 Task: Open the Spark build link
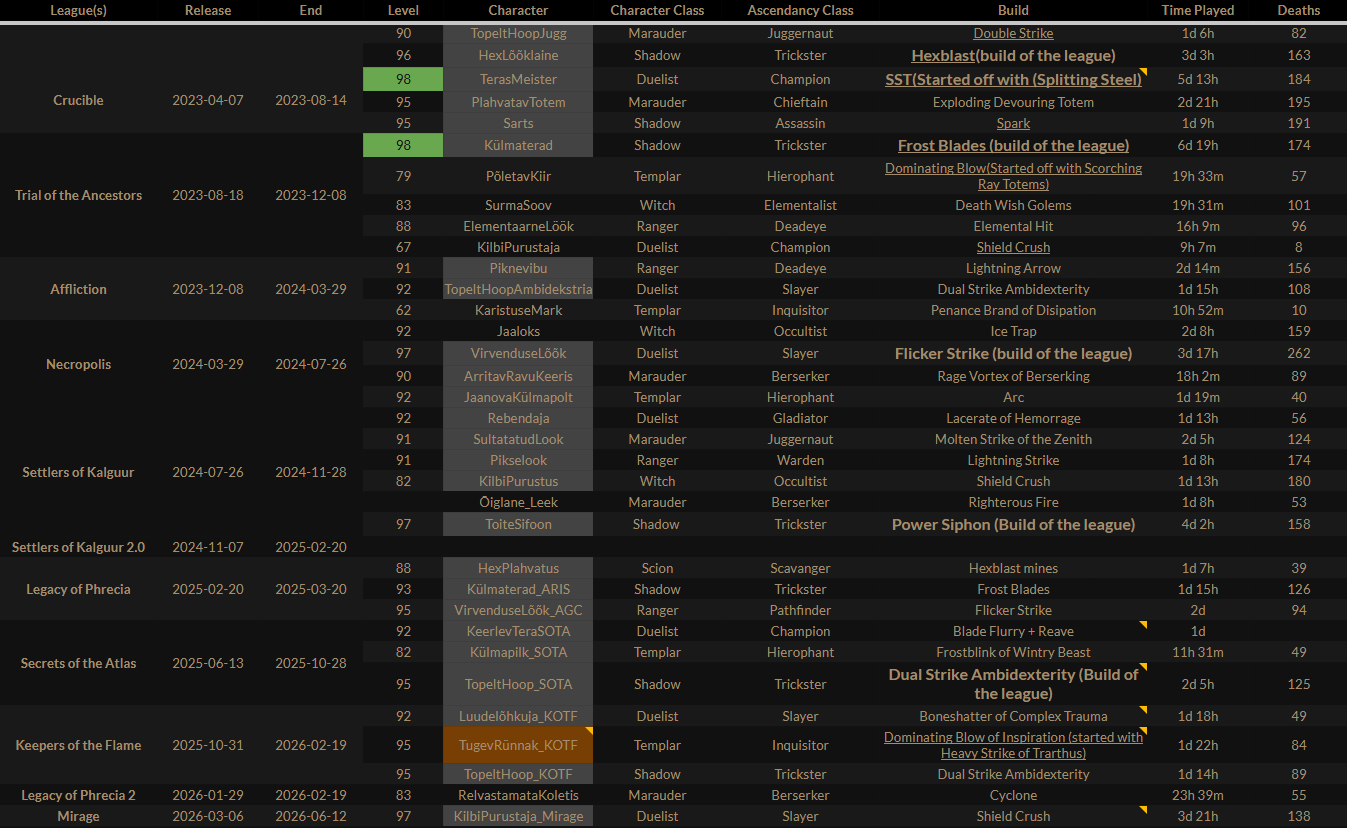tap(1013, 123)
